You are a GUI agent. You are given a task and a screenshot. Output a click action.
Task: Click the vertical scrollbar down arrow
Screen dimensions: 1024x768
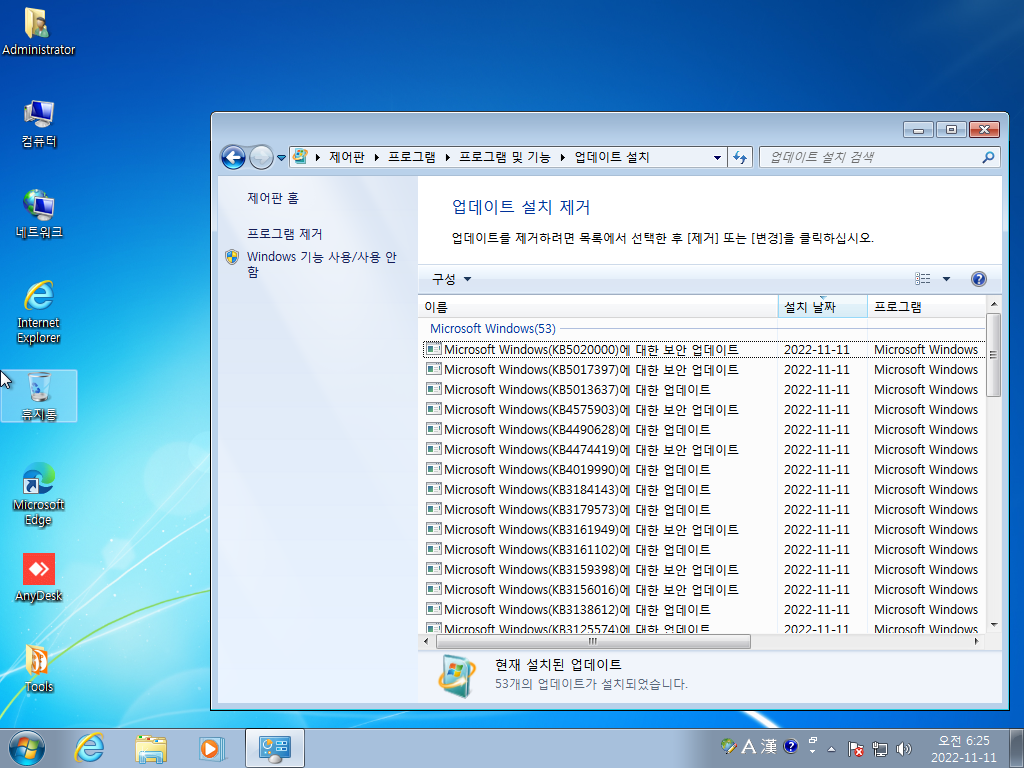993,625
